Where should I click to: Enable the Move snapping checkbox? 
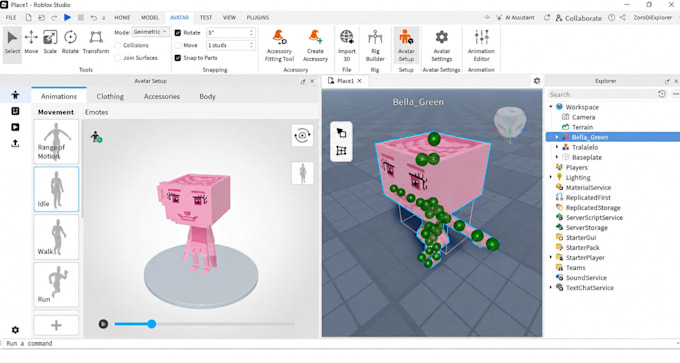[x=178, y=45]
